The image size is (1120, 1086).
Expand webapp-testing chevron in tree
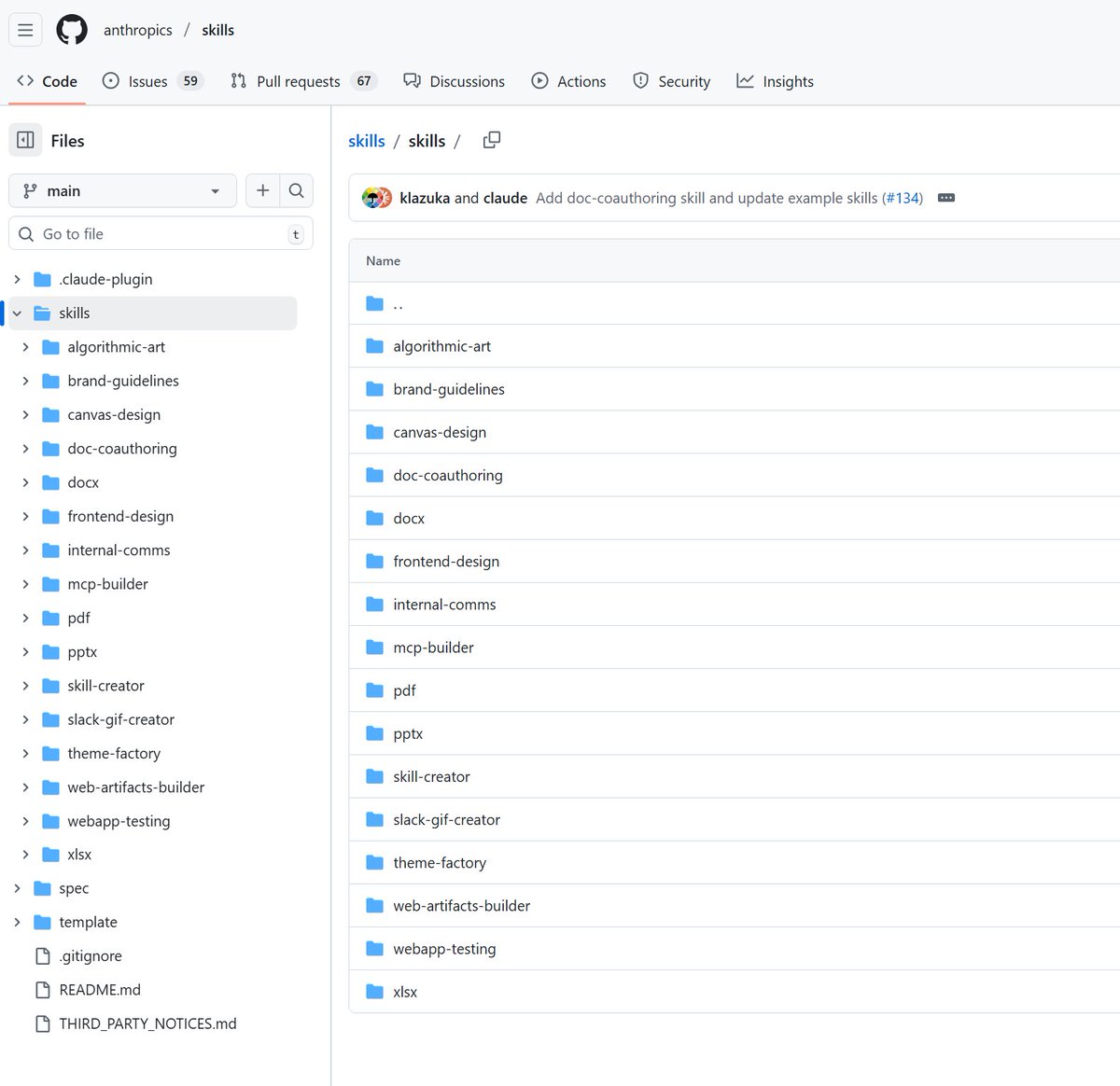pyautogui.click(x=25, y=821)
